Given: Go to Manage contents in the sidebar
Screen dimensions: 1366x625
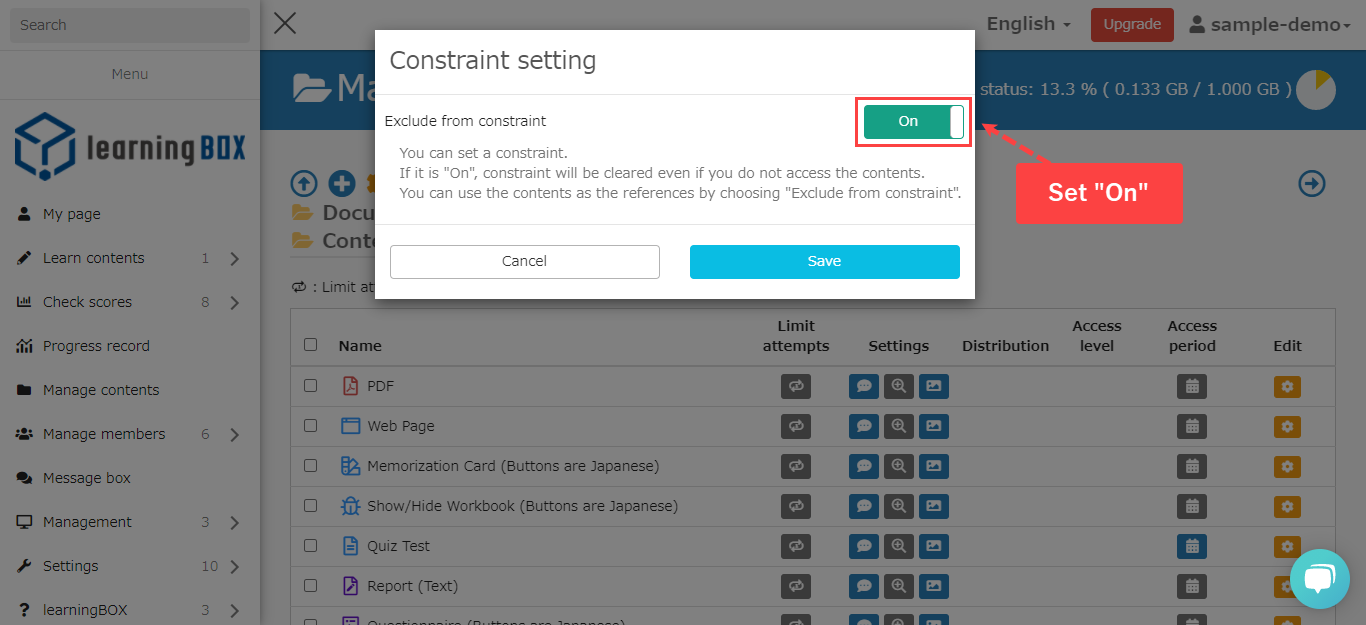Looking at the screenshot, I should point(101,390).
